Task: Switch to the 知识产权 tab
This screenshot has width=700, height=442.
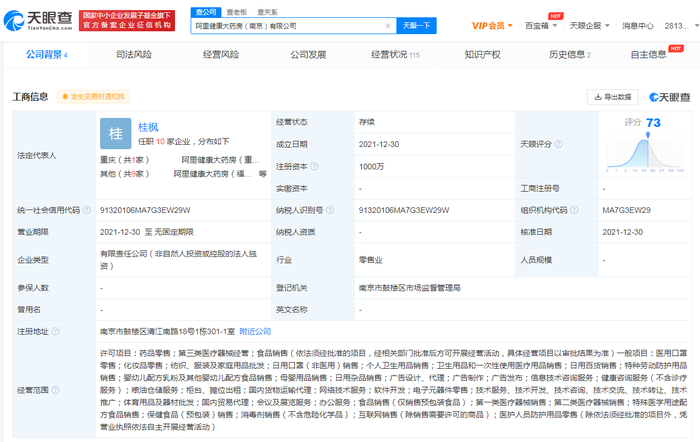Action: pos(482,54)
